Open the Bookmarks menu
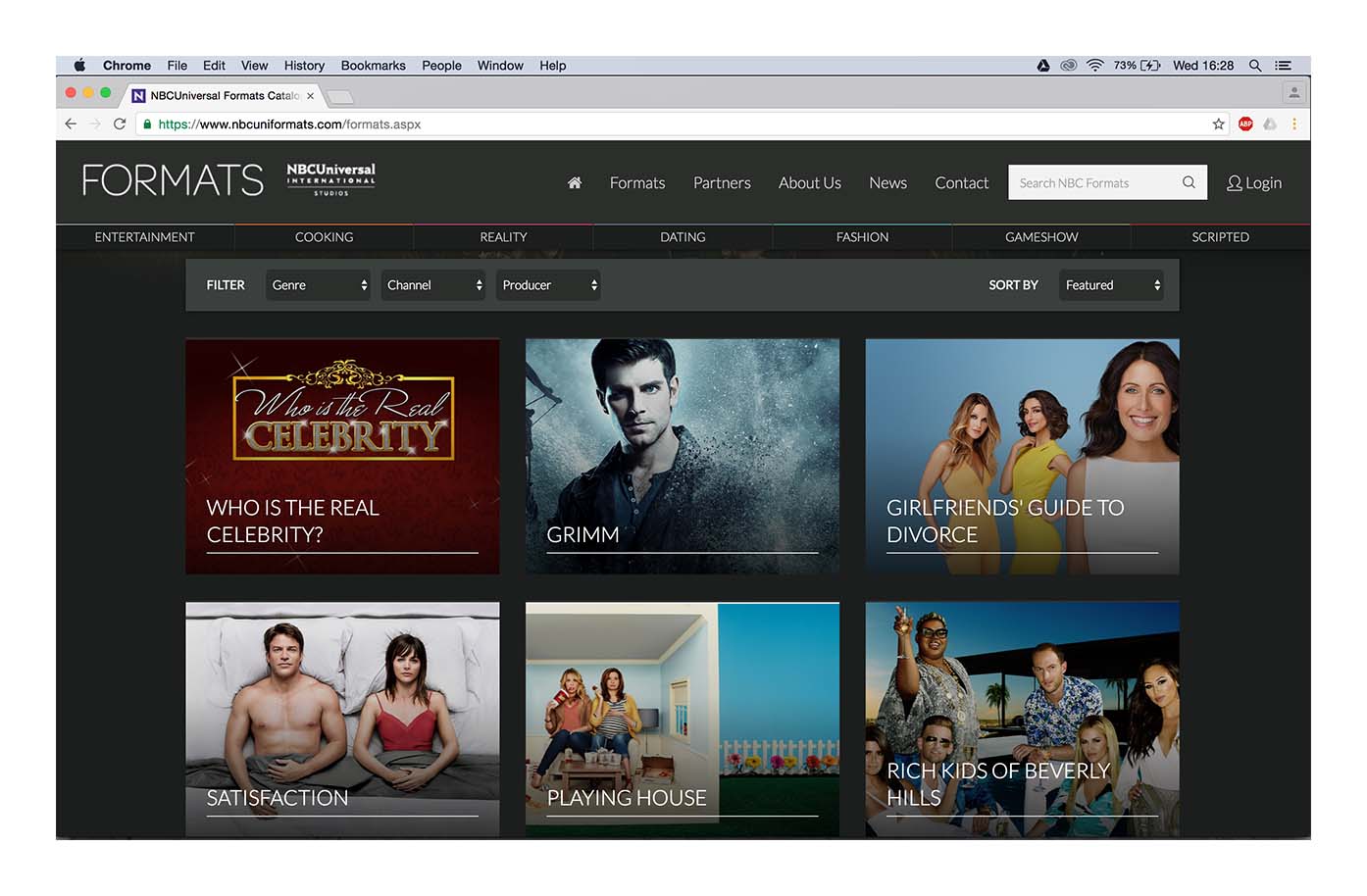The height and width of the screenshot is (896, 1367). [374, 66]
